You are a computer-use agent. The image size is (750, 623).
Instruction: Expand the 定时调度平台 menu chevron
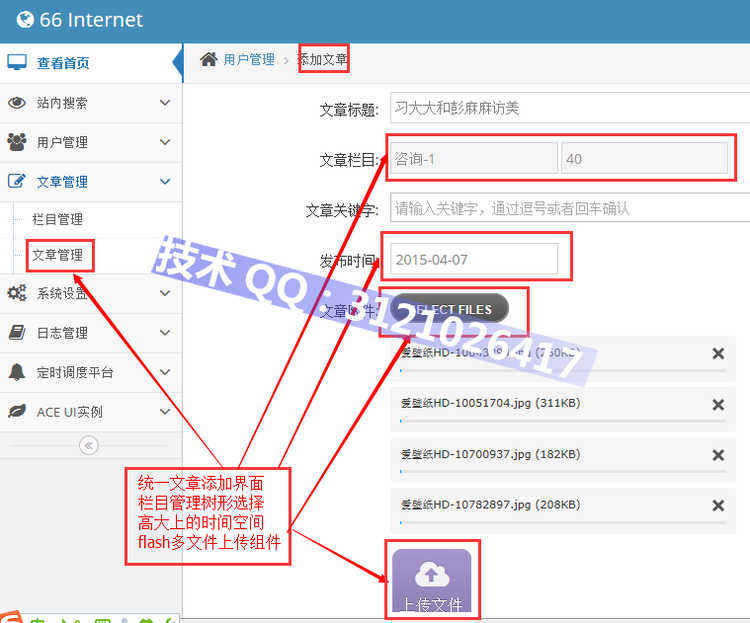165,372
